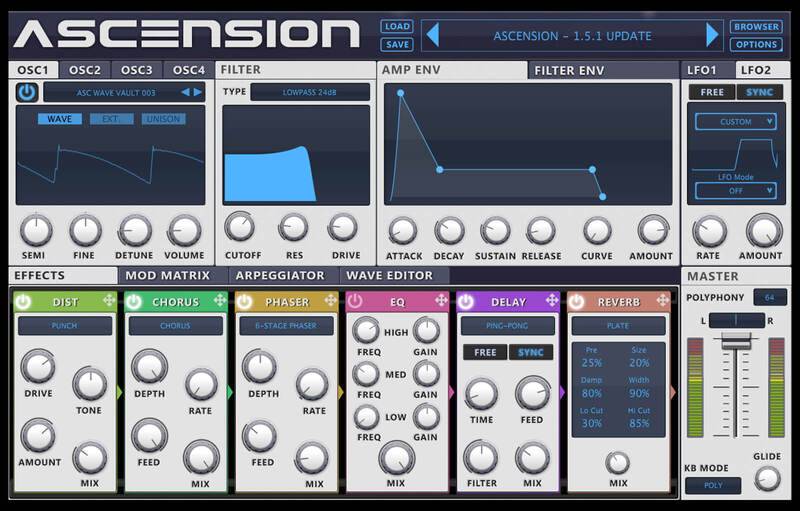Screen dimensions: 800x511
Task: Click the envelope RELEASE knob
Action: [540, 231]
